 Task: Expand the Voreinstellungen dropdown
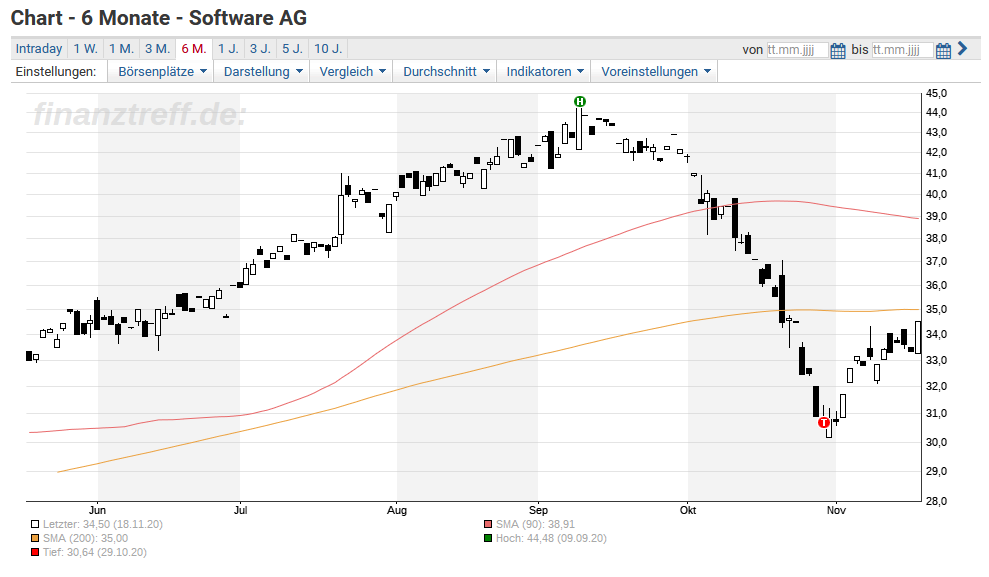point(655,71)
